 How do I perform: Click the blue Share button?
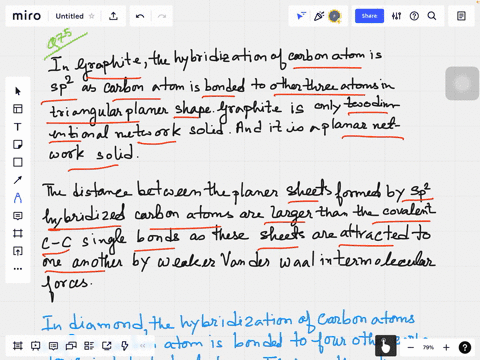pos(369,16)
